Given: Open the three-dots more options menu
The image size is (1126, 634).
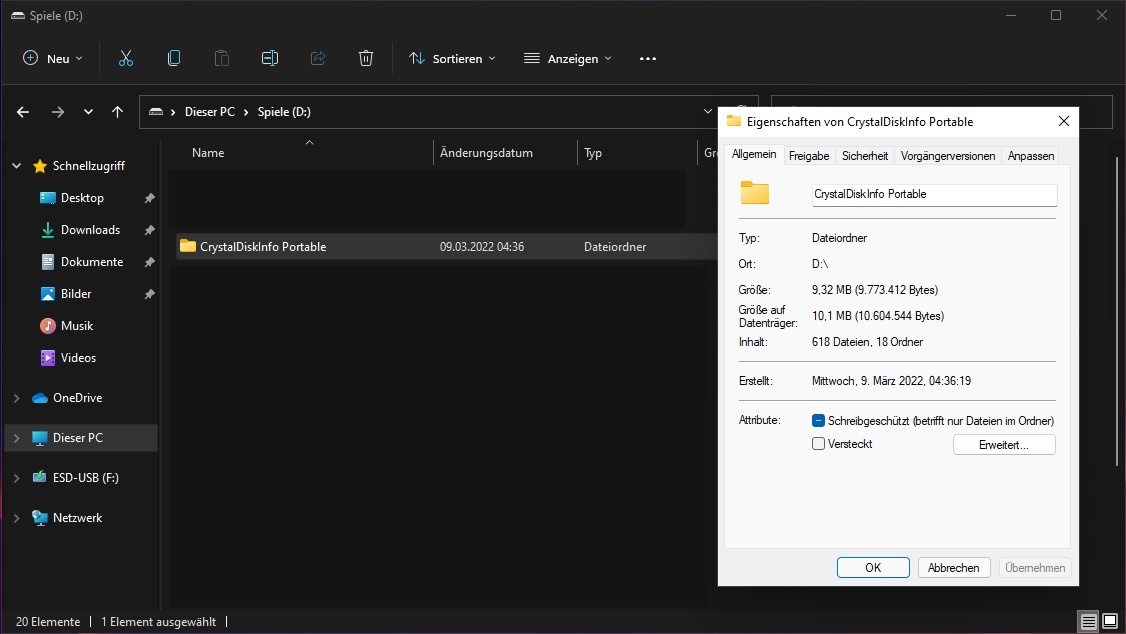Looking at the screenshot, I should [648, 59].
